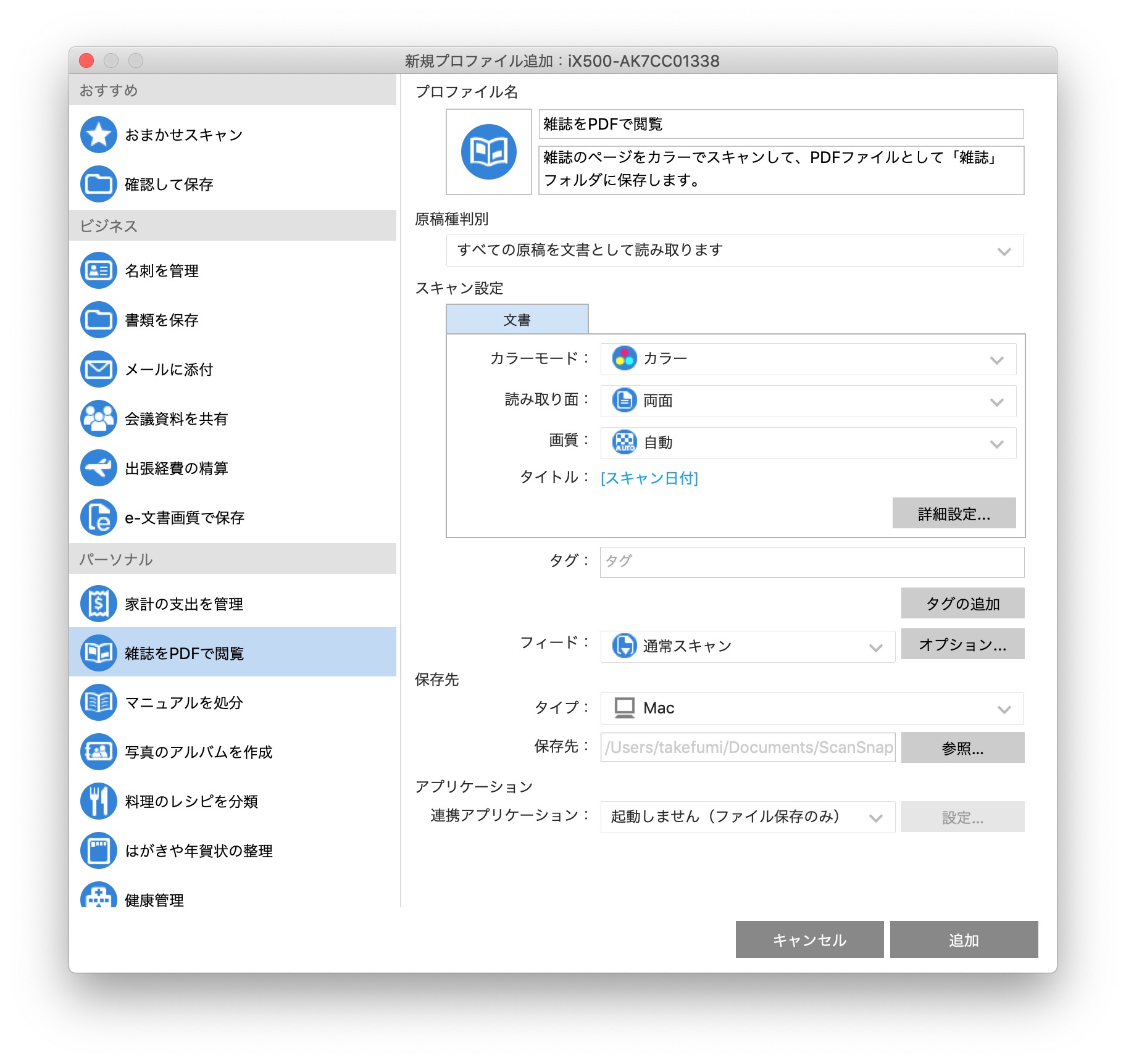This screenshot has height=1064, width=1126.
Task: Click the profile description text field
Action: tap(781, 170)
